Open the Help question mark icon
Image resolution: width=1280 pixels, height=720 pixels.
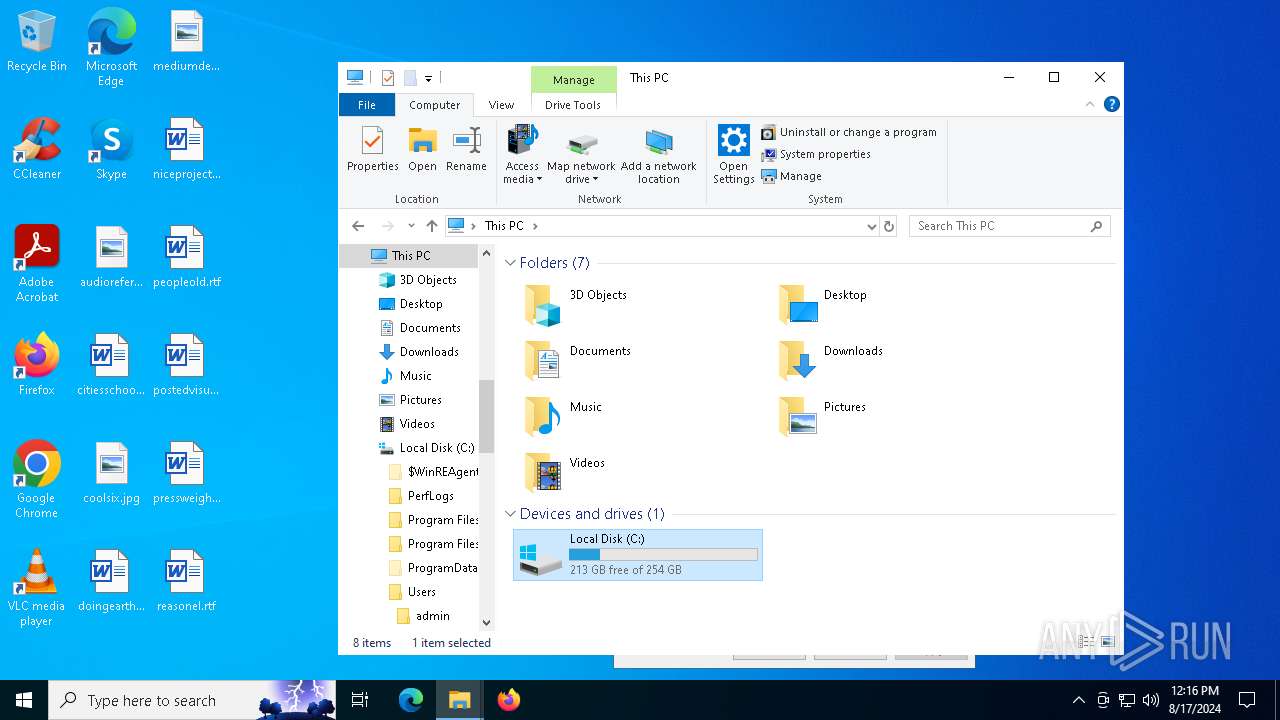click(1111, 104)
